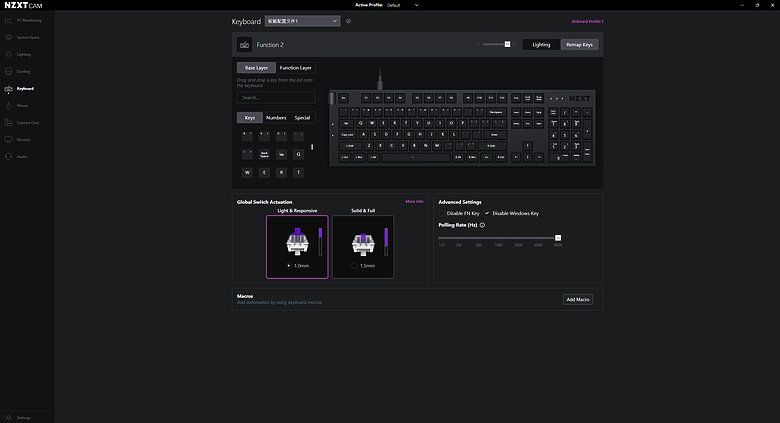Click the volume roller on the keyboard image

[x=332, y=99]
